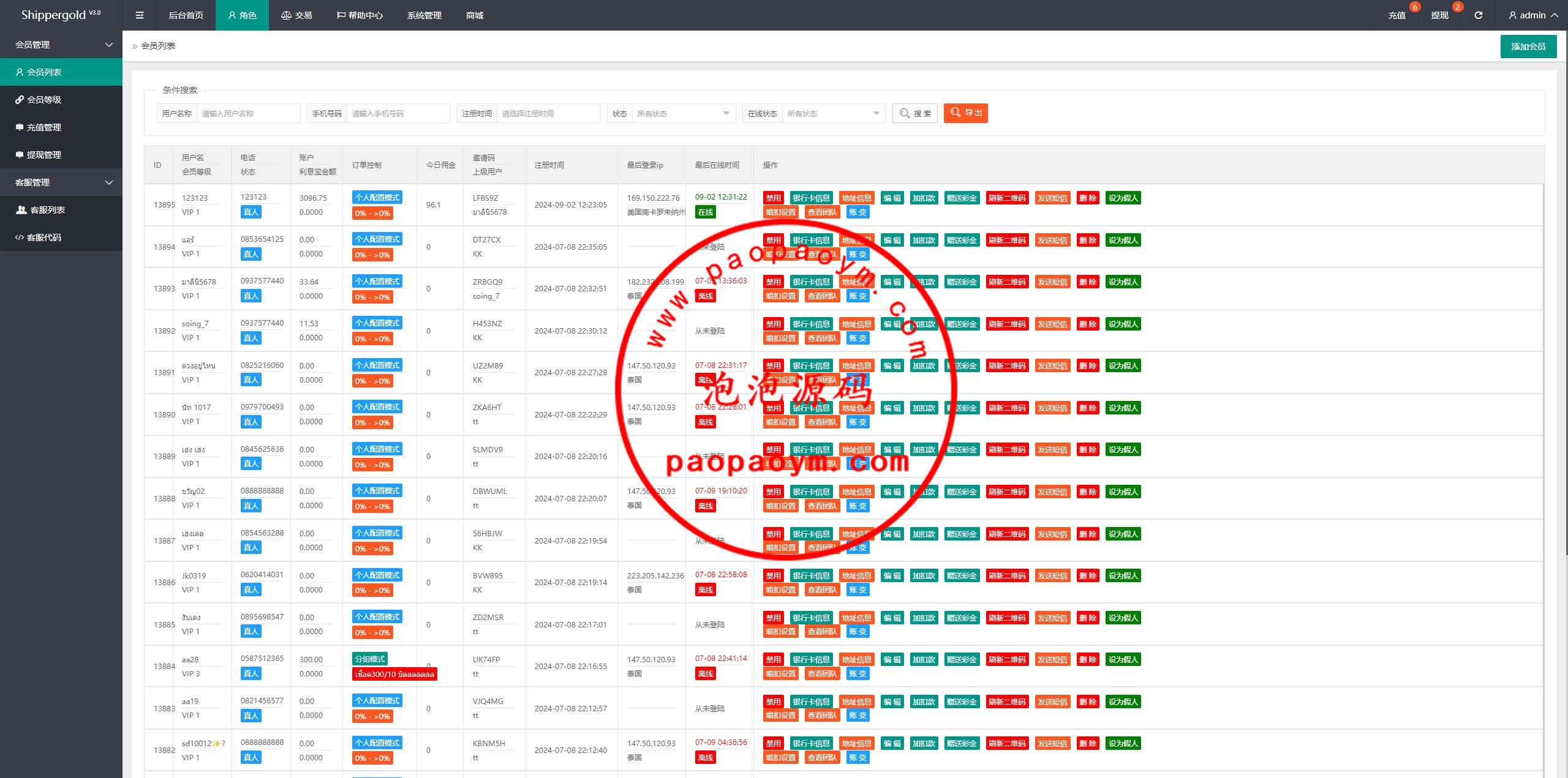
Task: Click 编辑 for user 13892
Action: click(892, 324)
